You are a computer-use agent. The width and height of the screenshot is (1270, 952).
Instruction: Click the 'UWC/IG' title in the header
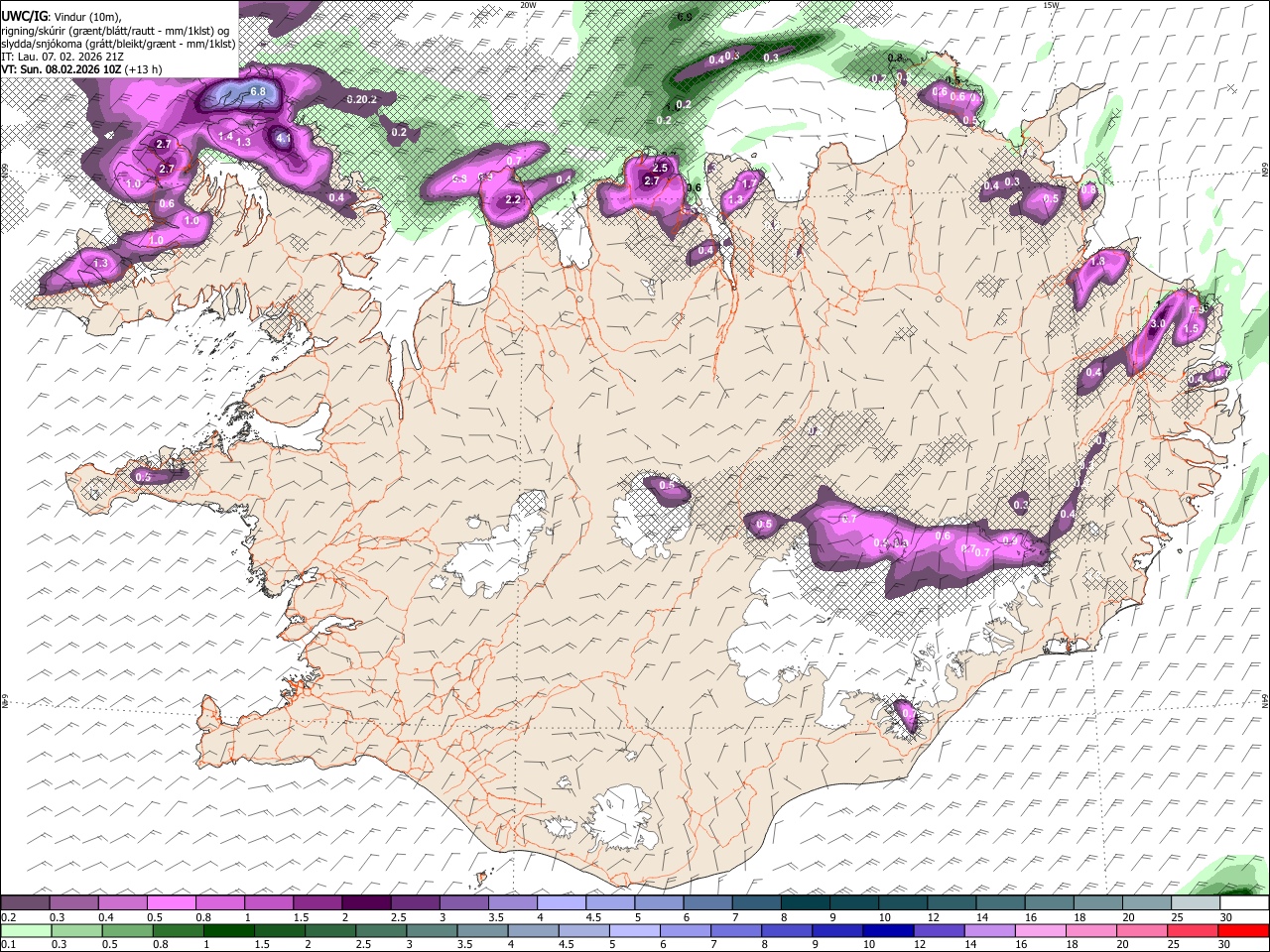click(24, 16)
